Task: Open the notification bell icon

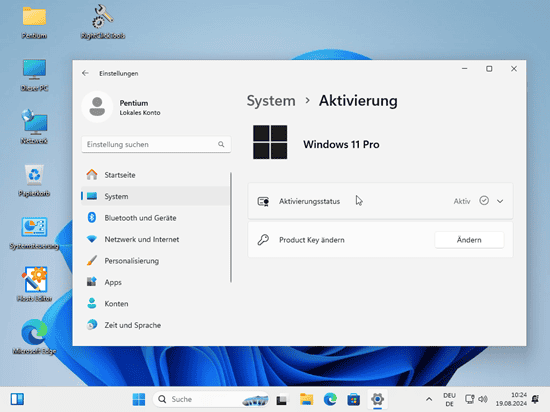Action: point(536,399)
